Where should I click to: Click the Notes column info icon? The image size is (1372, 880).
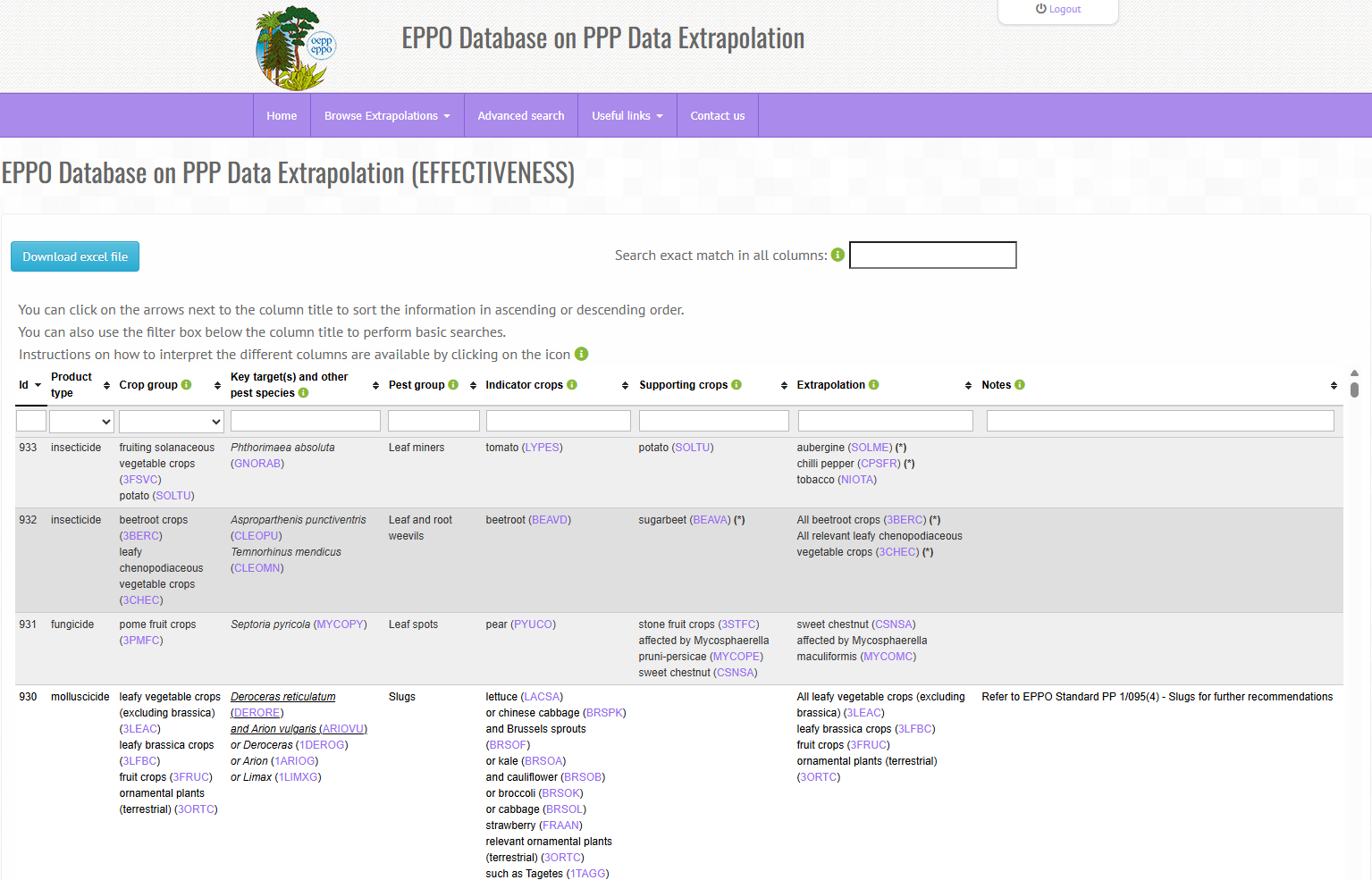tap(1020, 385)
